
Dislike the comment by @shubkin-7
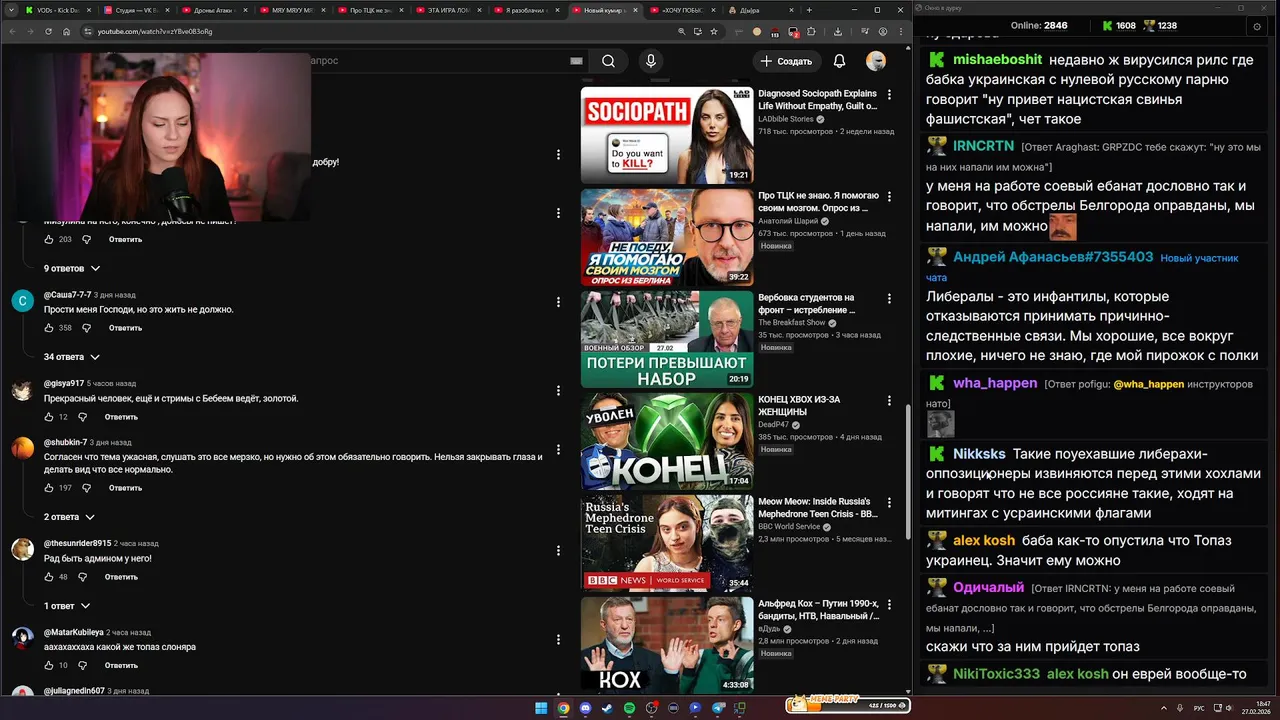(x=86, y=488)
